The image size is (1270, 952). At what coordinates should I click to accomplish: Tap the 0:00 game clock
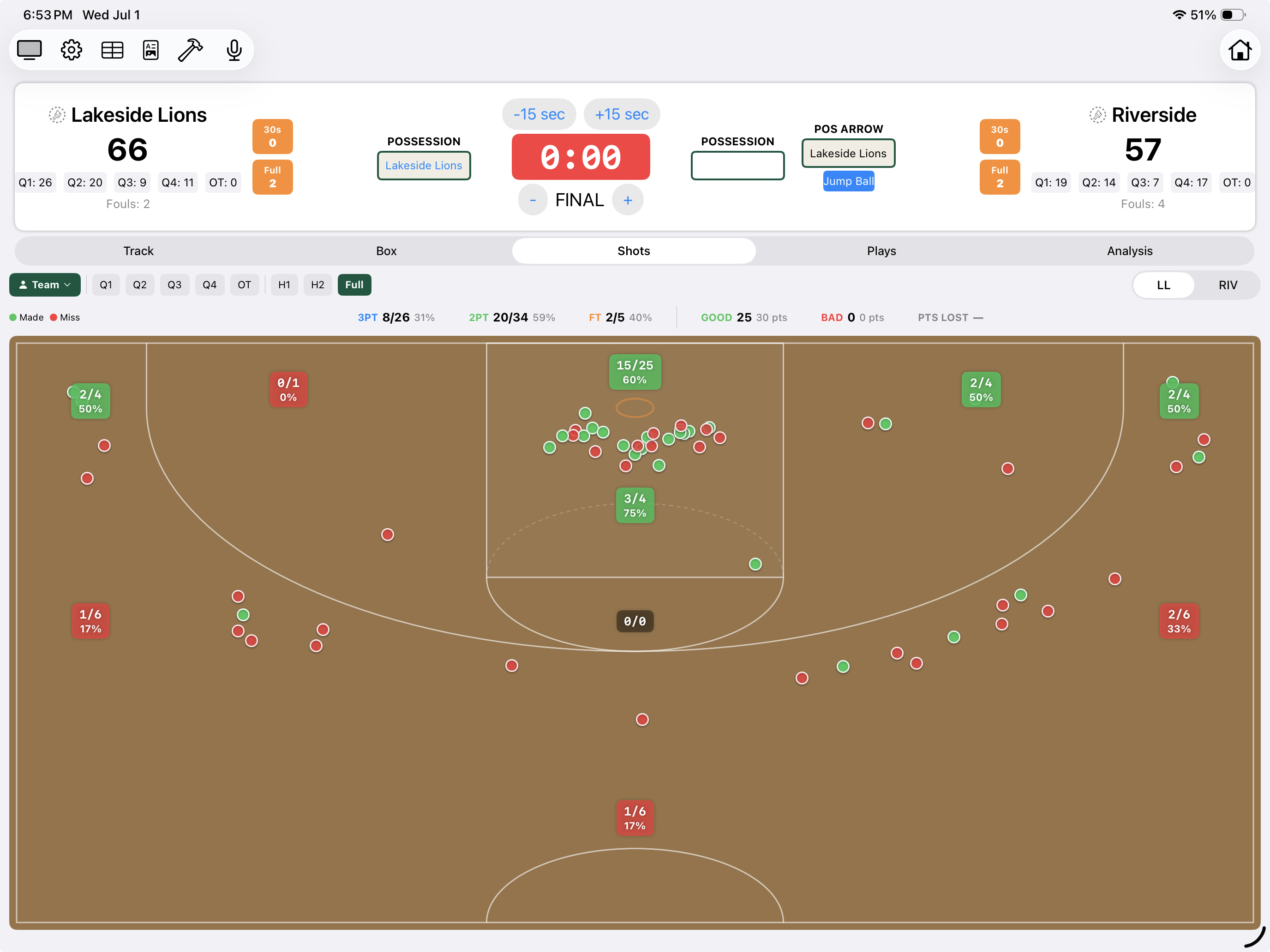point(581,157)
